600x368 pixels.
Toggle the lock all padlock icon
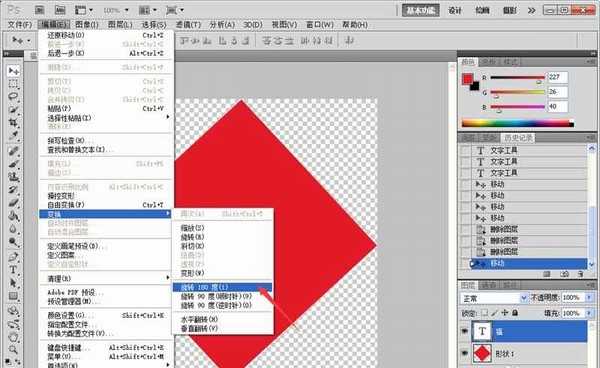click(x=515, y=313)
